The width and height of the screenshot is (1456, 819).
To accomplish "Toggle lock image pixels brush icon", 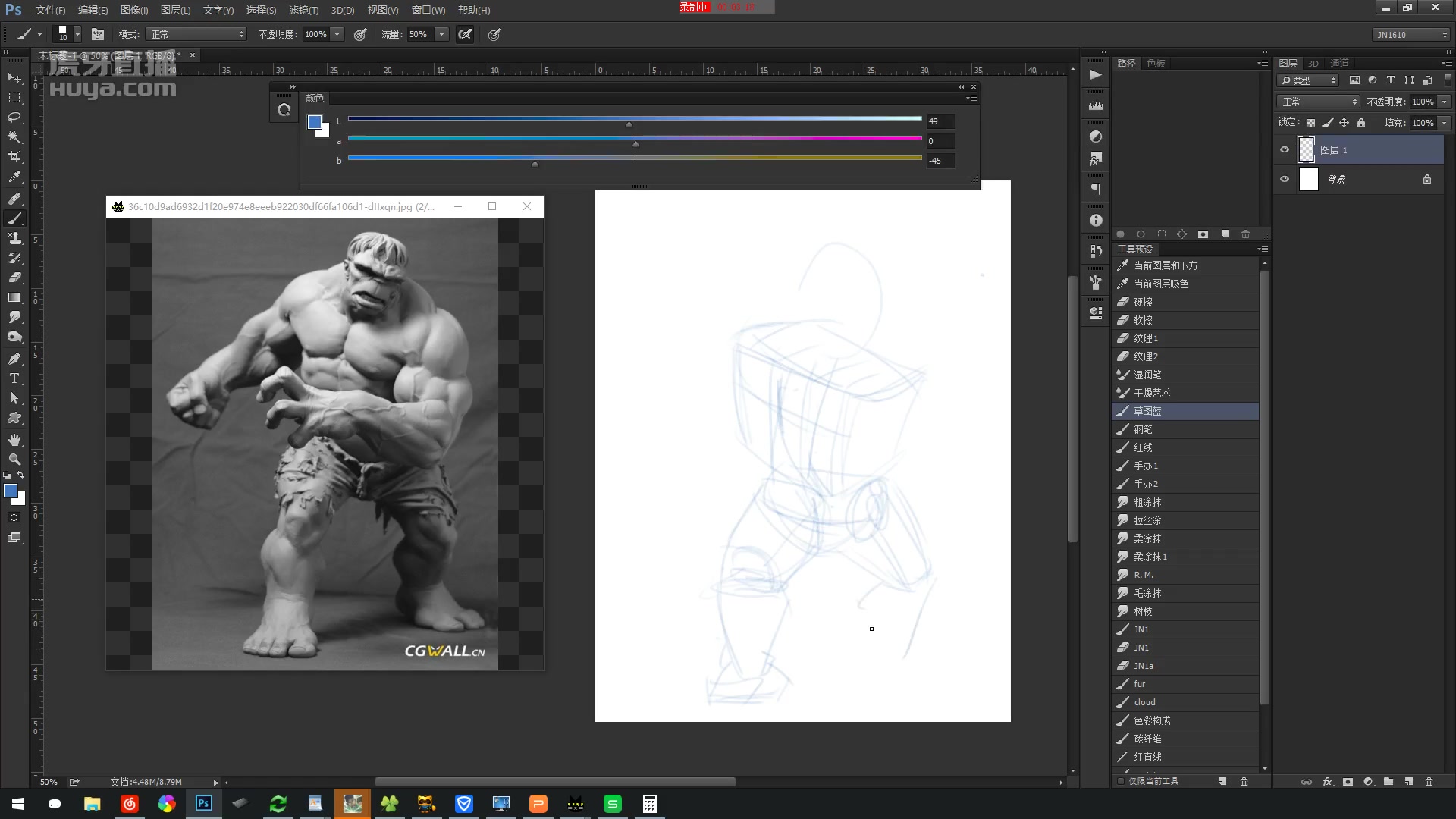I will [x=1327, y=123].
